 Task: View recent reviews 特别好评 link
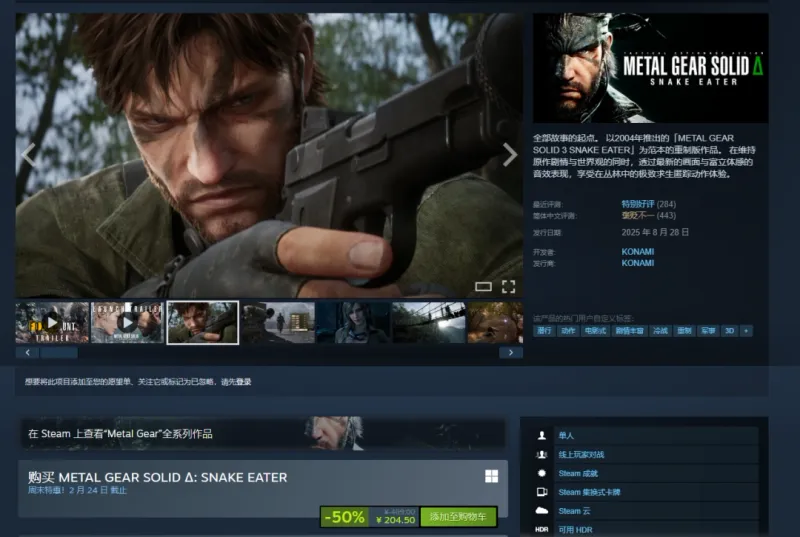click(x=636, y=204)
